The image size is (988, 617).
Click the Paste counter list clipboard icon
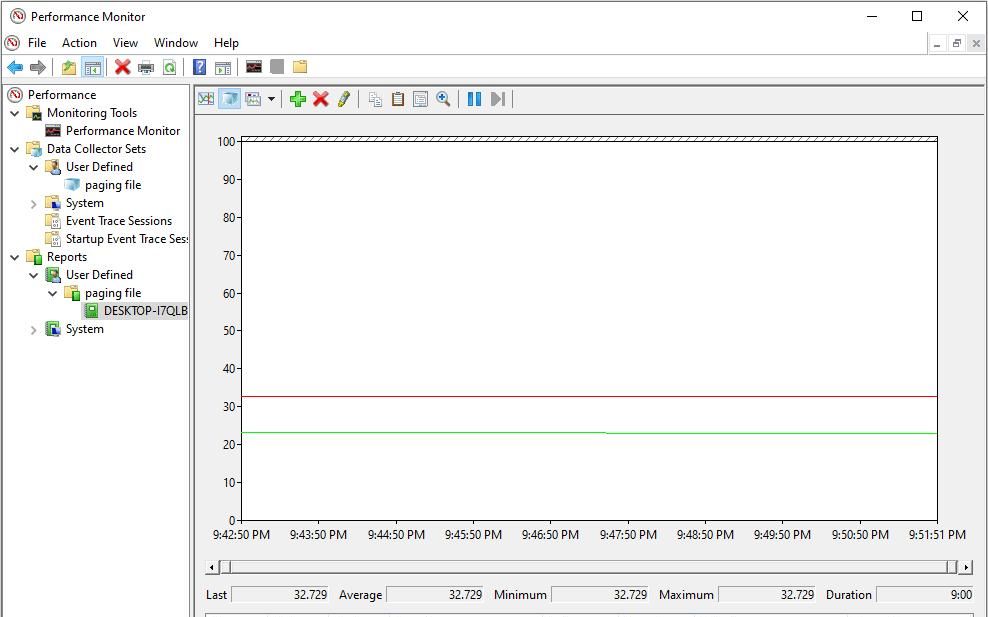398,99
